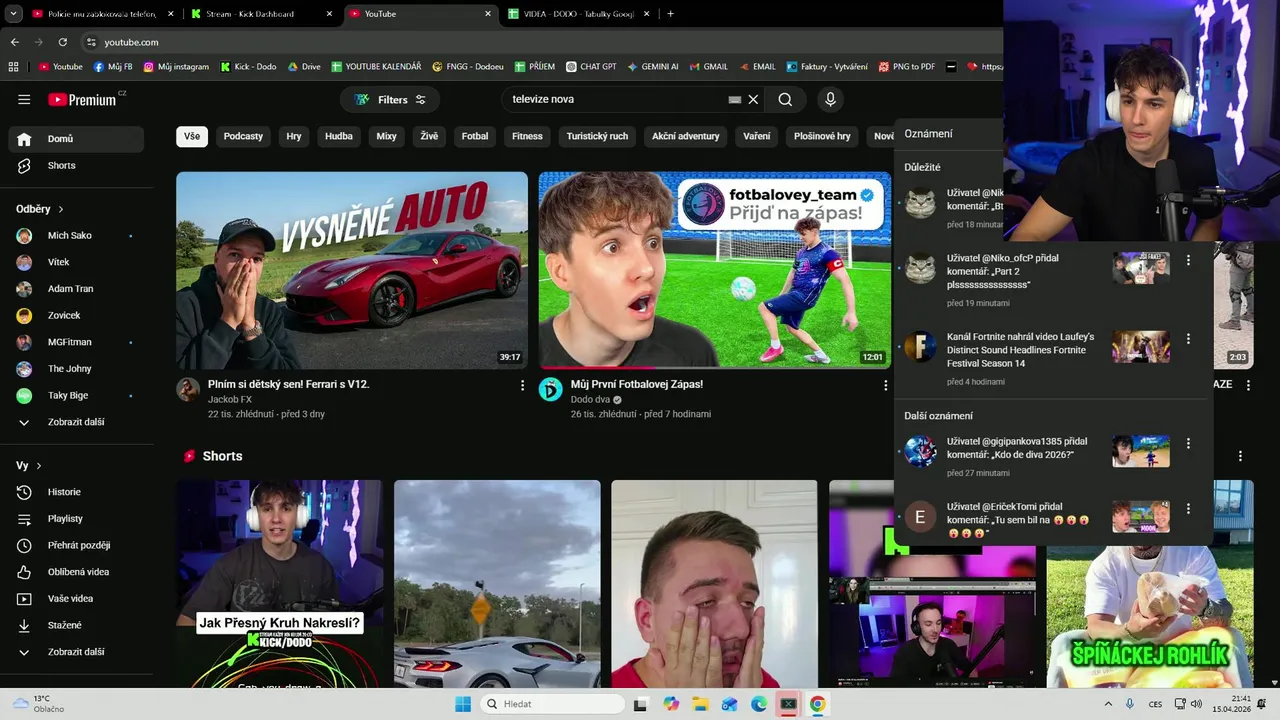Open the Můj instagram bookmark

(177, 67)
